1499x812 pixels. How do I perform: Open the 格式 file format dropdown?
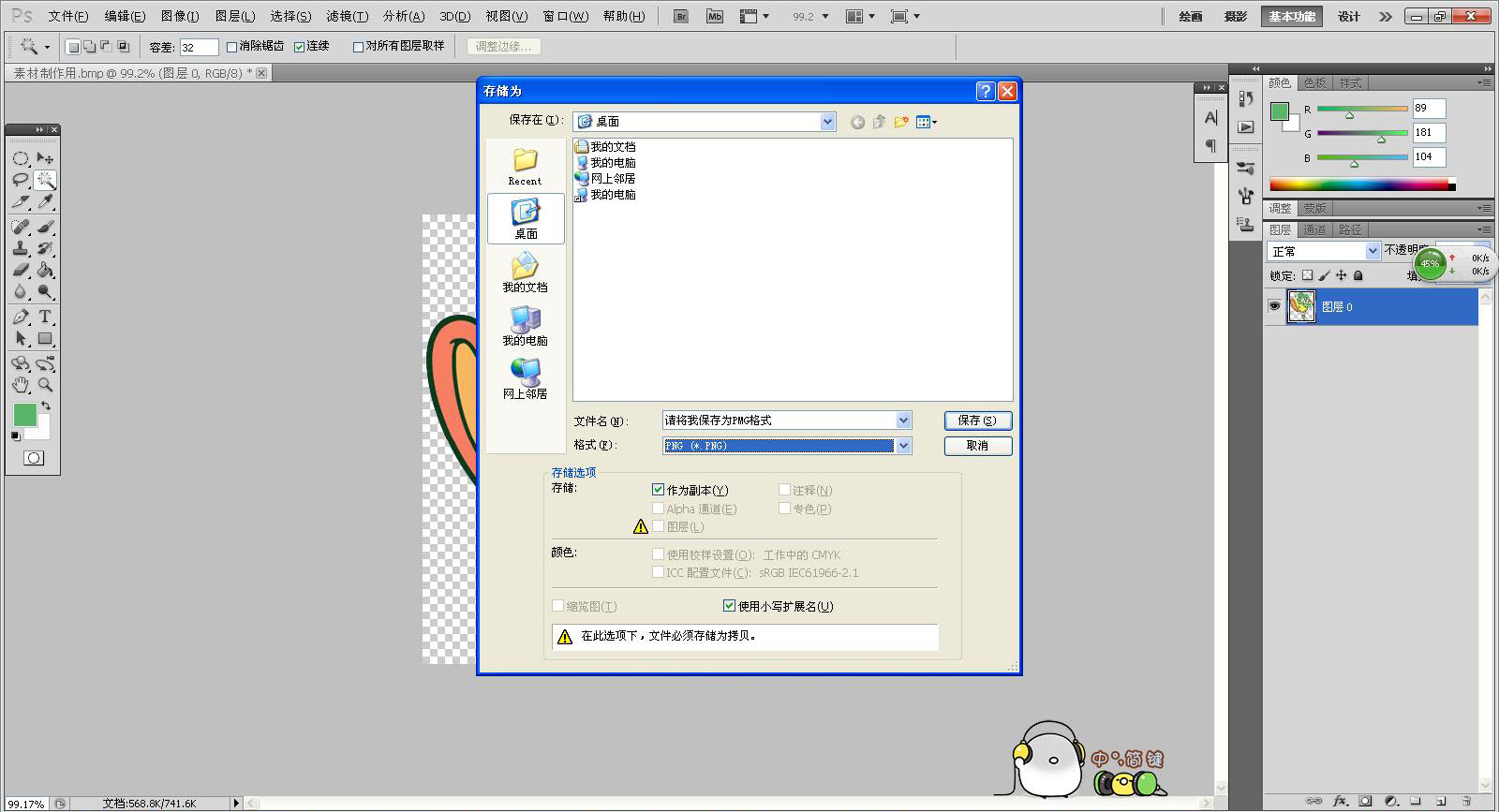click(903, 446)
